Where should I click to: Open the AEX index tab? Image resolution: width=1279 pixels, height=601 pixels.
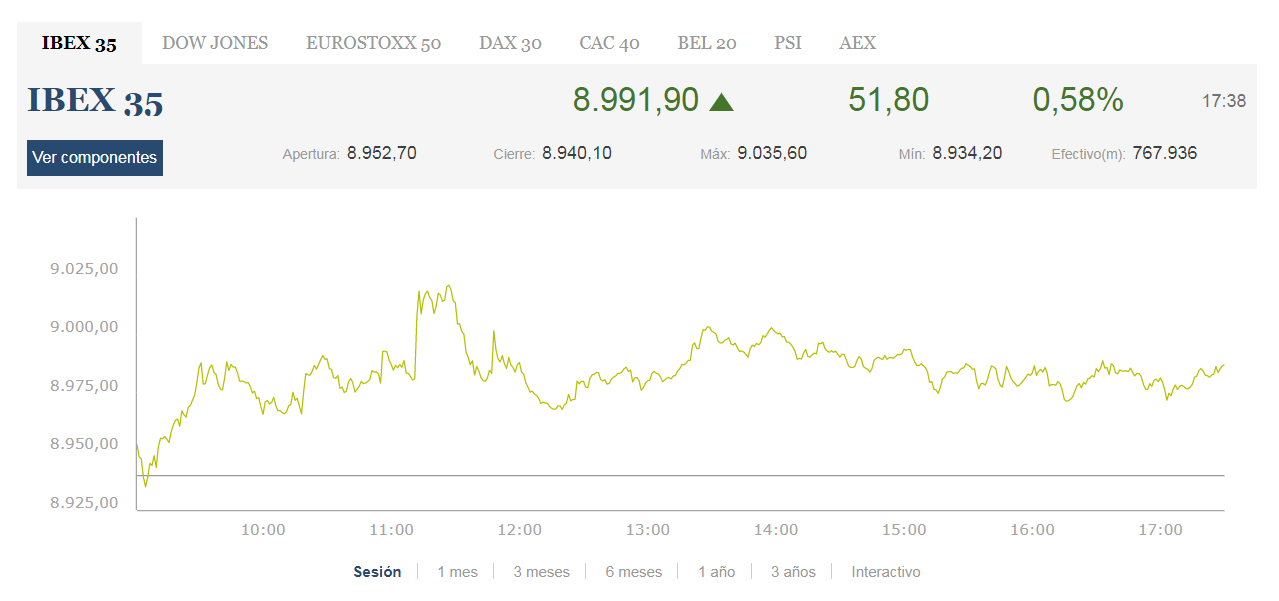(x=857, y=43)
